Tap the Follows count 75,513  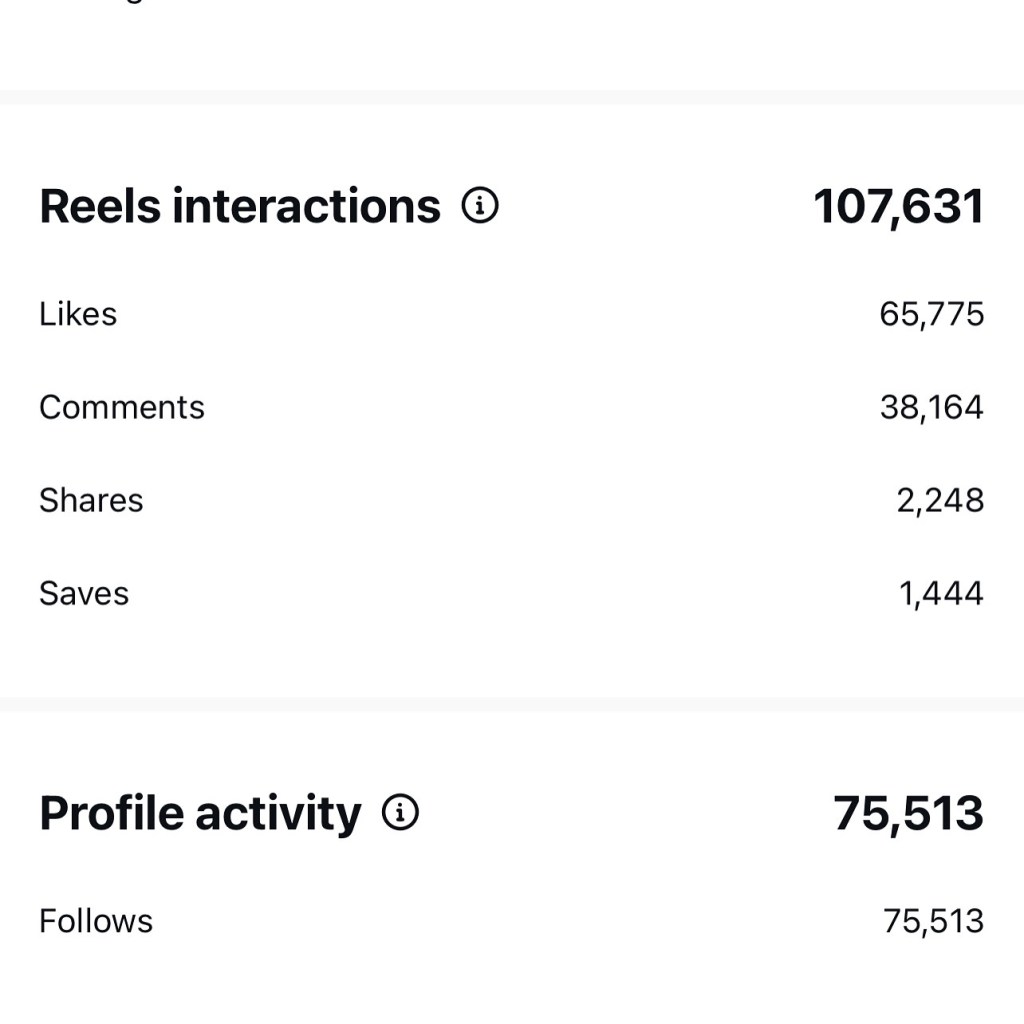(x=933, y=920)
